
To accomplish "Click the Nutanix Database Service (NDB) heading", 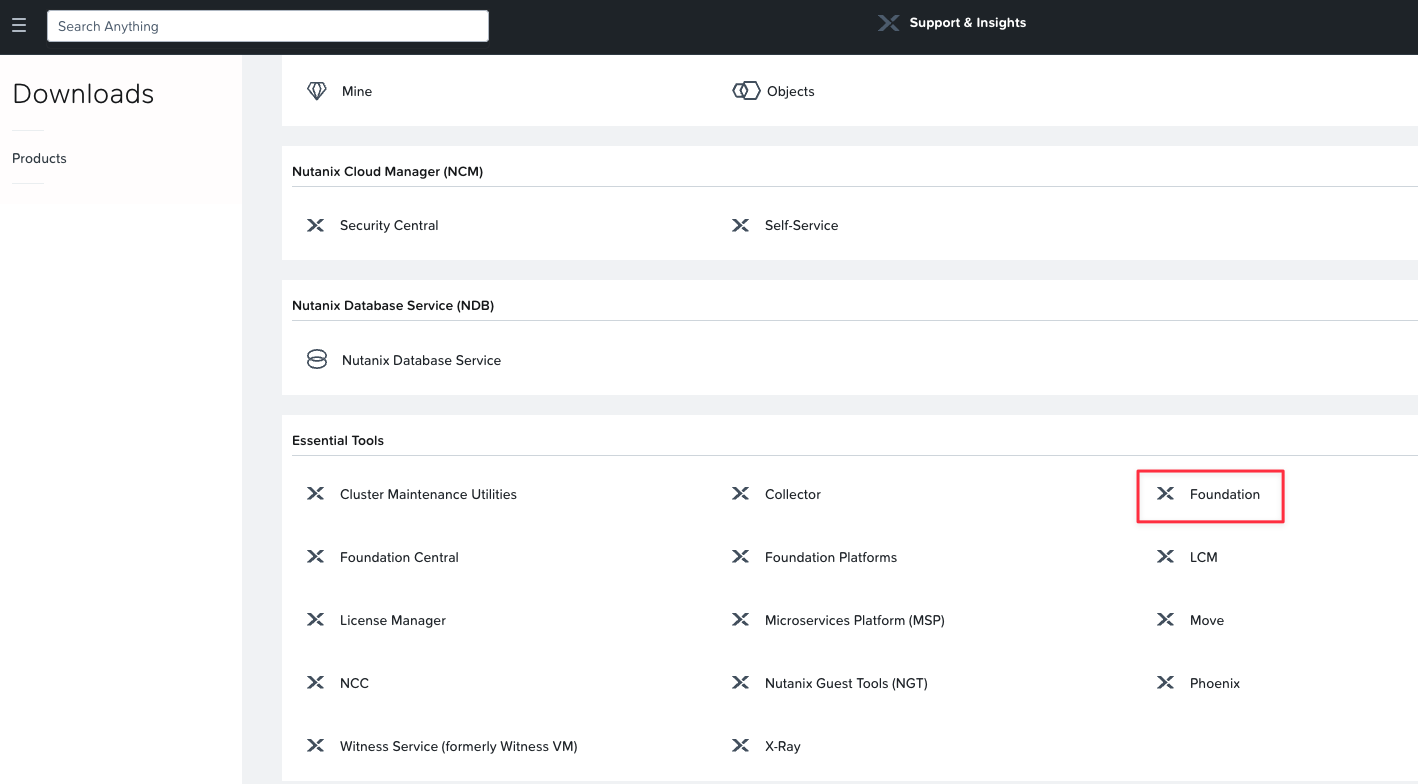I will tap(393, 305).
